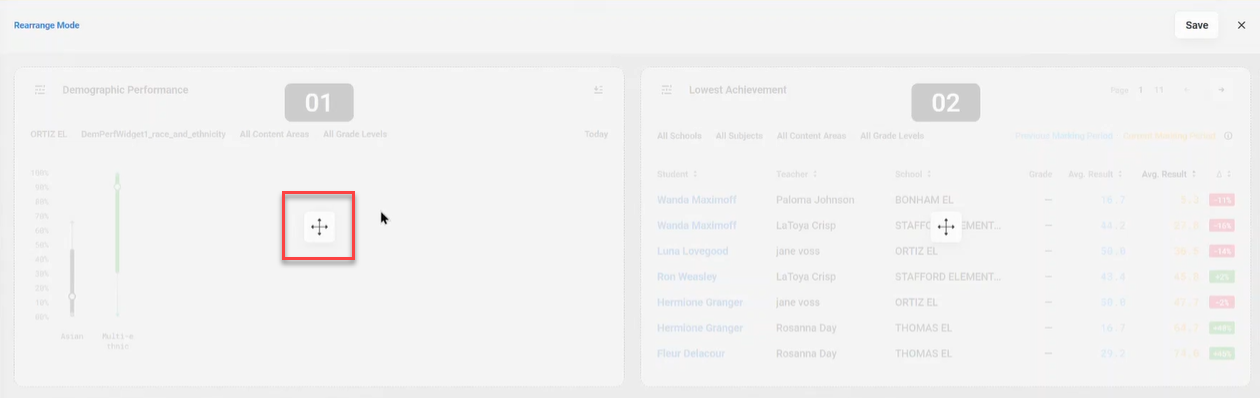Close rearrange mode with the X
This screenshot has height=398, width=1260.
(x=1241, y=25)
